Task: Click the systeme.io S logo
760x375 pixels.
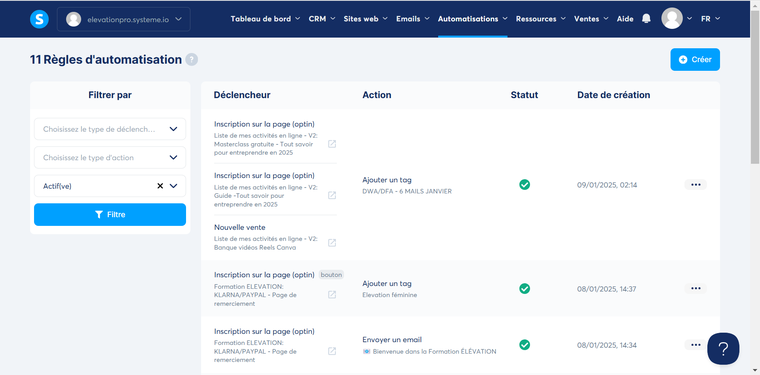Action: [x=39, y=19]
